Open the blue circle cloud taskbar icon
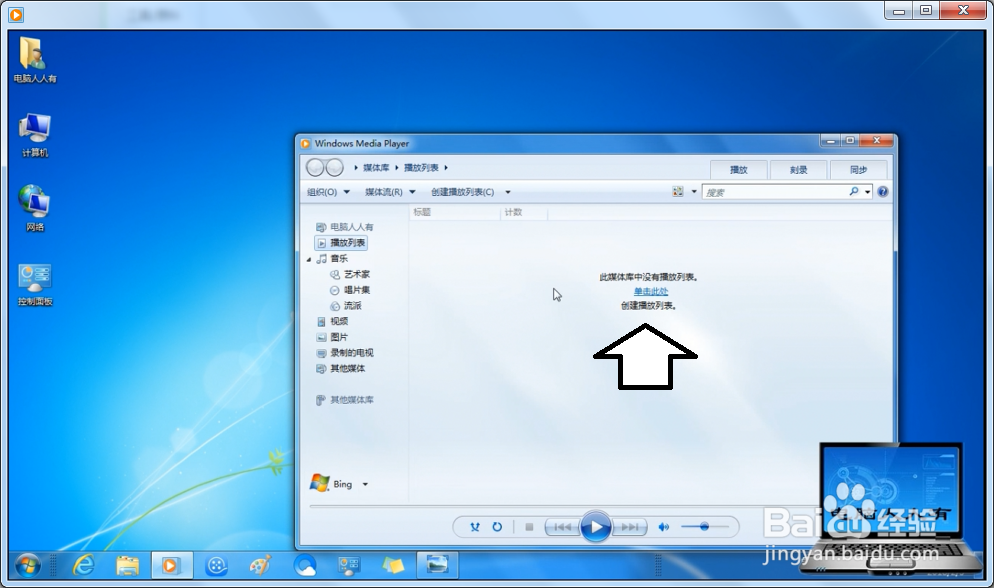 tap(304, 565)
